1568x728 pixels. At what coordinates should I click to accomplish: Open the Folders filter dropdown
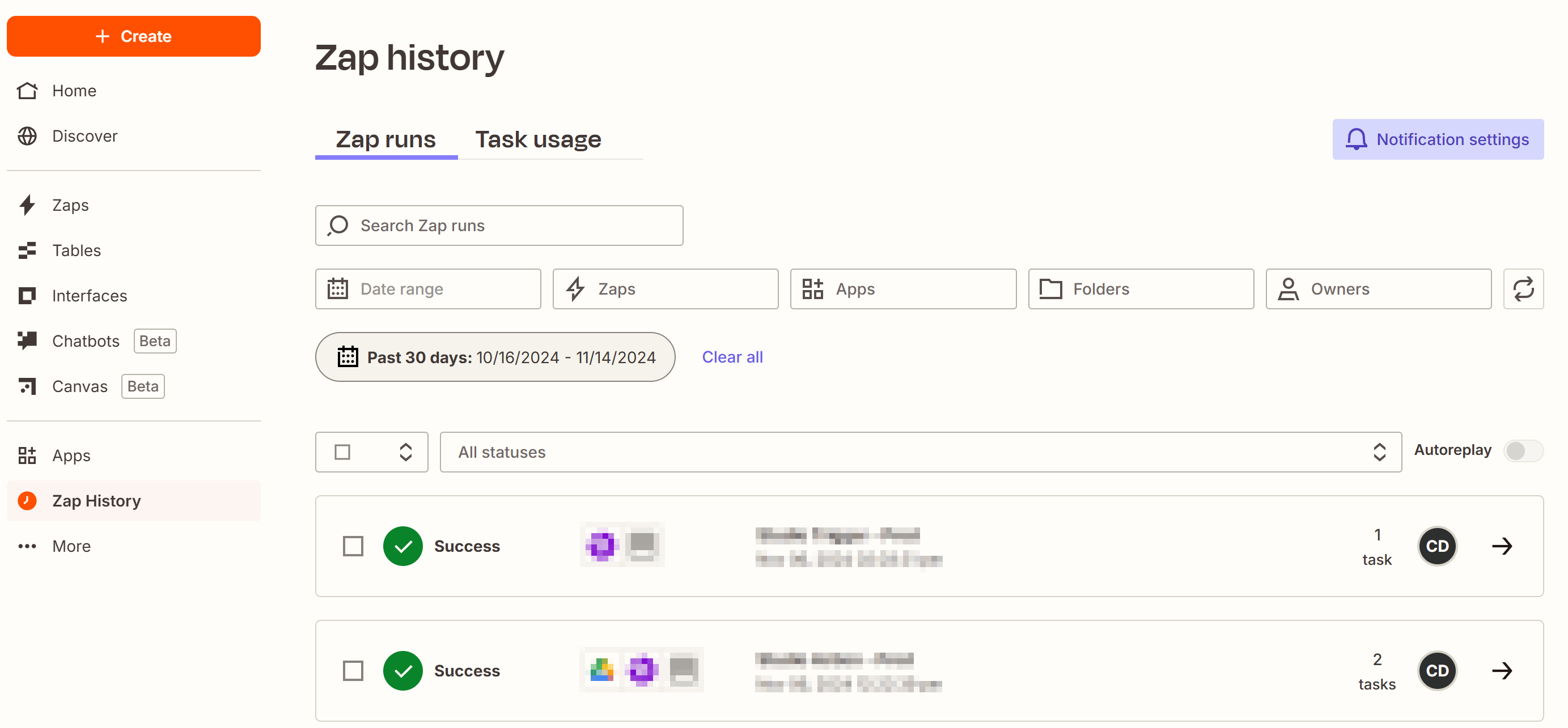click(x=1141, y=289)
